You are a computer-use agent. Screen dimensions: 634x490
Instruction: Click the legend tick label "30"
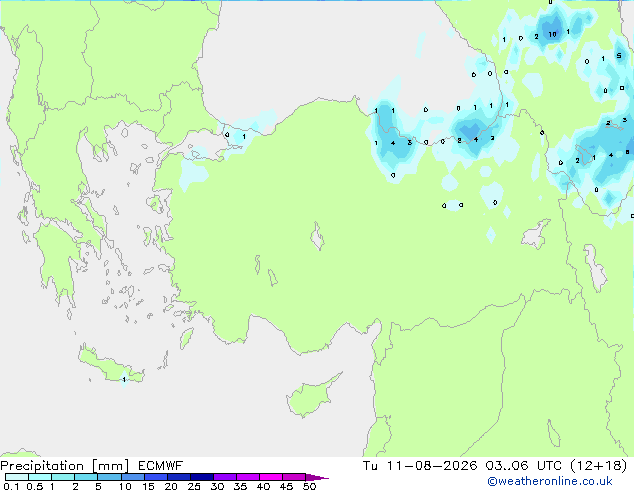click(x=217, y=486)
